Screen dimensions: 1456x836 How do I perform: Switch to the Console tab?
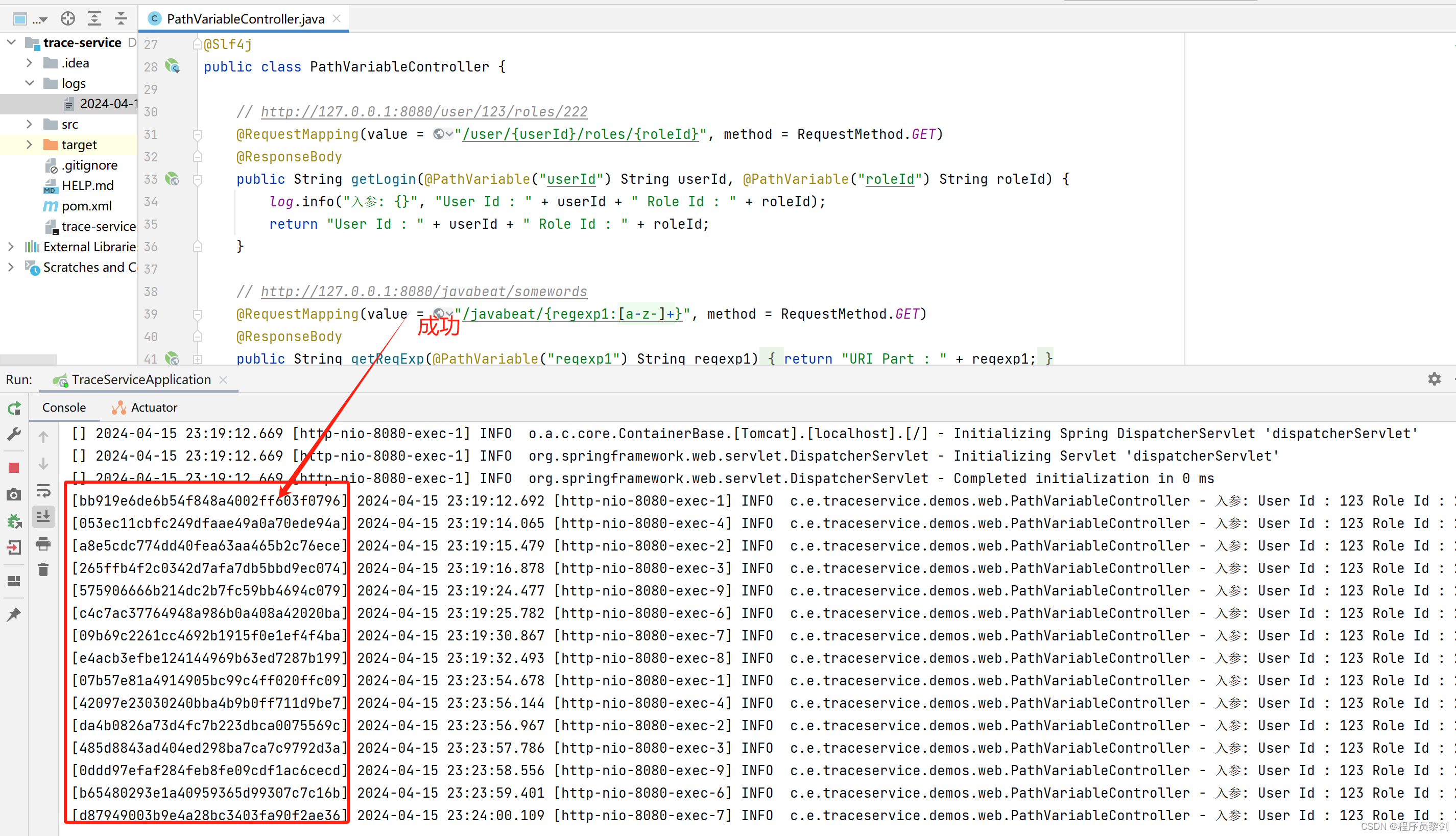pyautogui.click(x=64, y=407)
